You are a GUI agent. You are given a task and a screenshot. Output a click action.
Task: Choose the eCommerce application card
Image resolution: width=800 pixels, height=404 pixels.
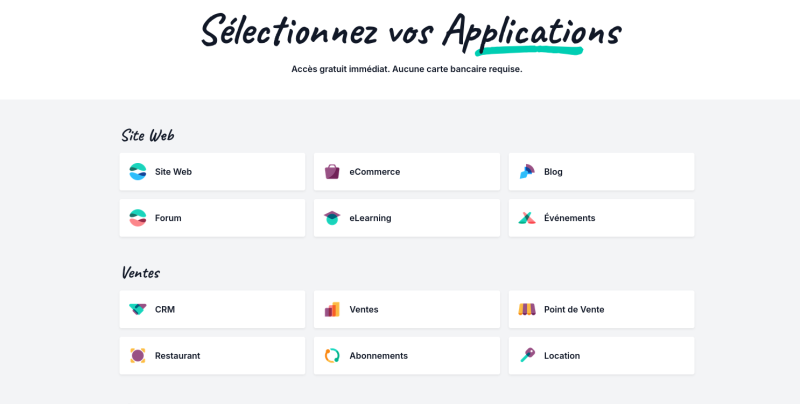click(407, 172)
